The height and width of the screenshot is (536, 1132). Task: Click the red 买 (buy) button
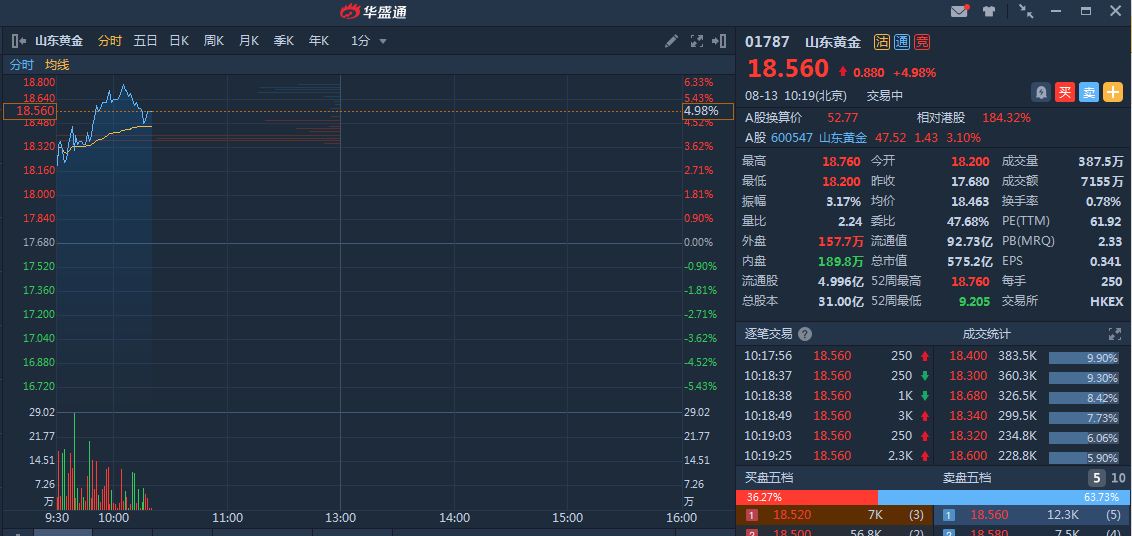[1065, 92]
